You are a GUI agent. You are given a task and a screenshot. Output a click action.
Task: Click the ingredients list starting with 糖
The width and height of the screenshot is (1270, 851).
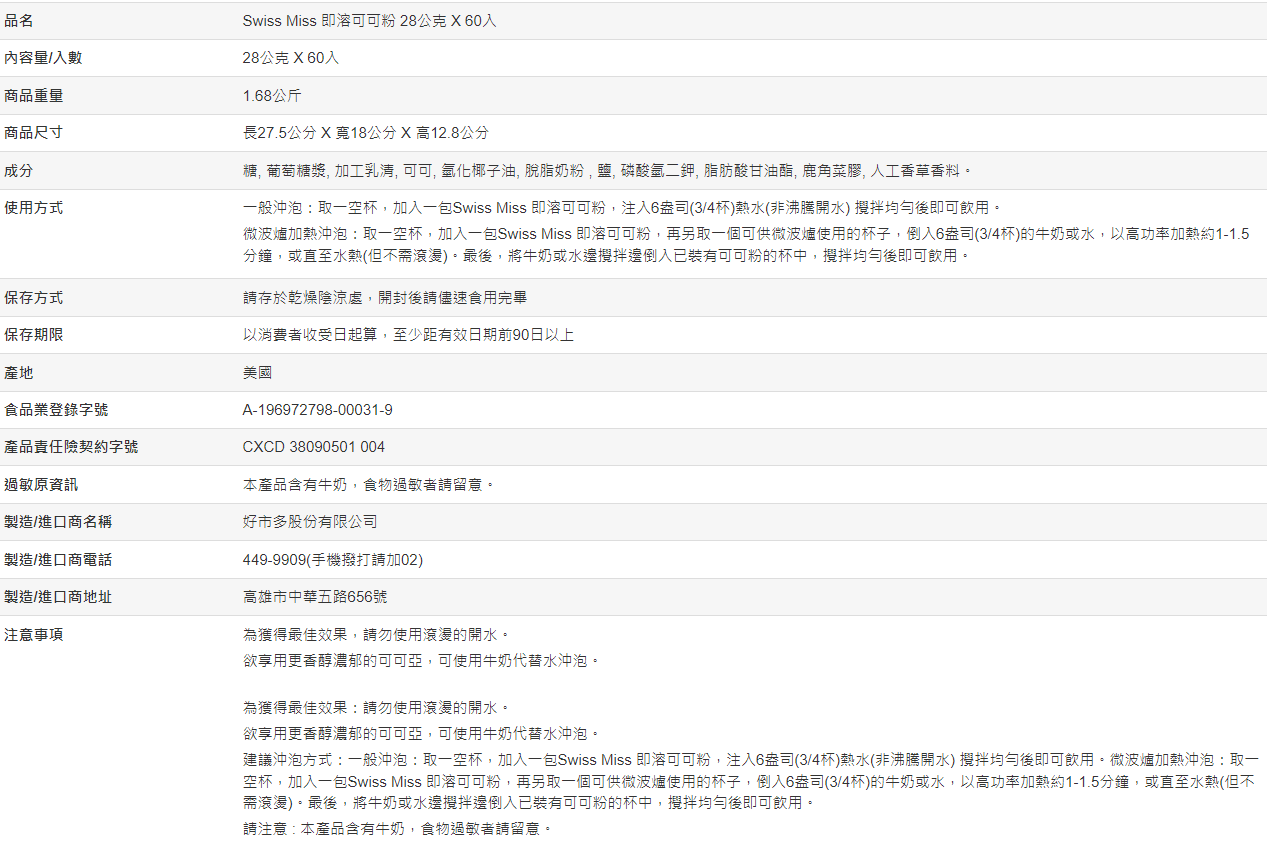click(x=607, y=171)
